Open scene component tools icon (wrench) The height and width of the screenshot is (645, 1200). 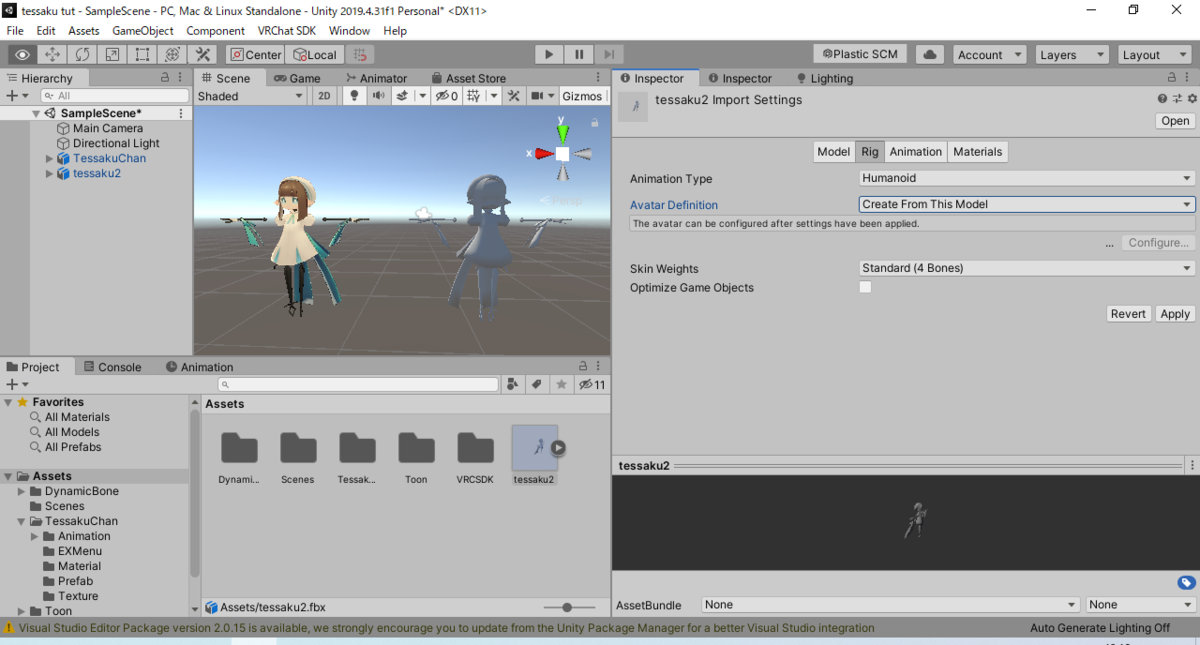pos(513,96)
